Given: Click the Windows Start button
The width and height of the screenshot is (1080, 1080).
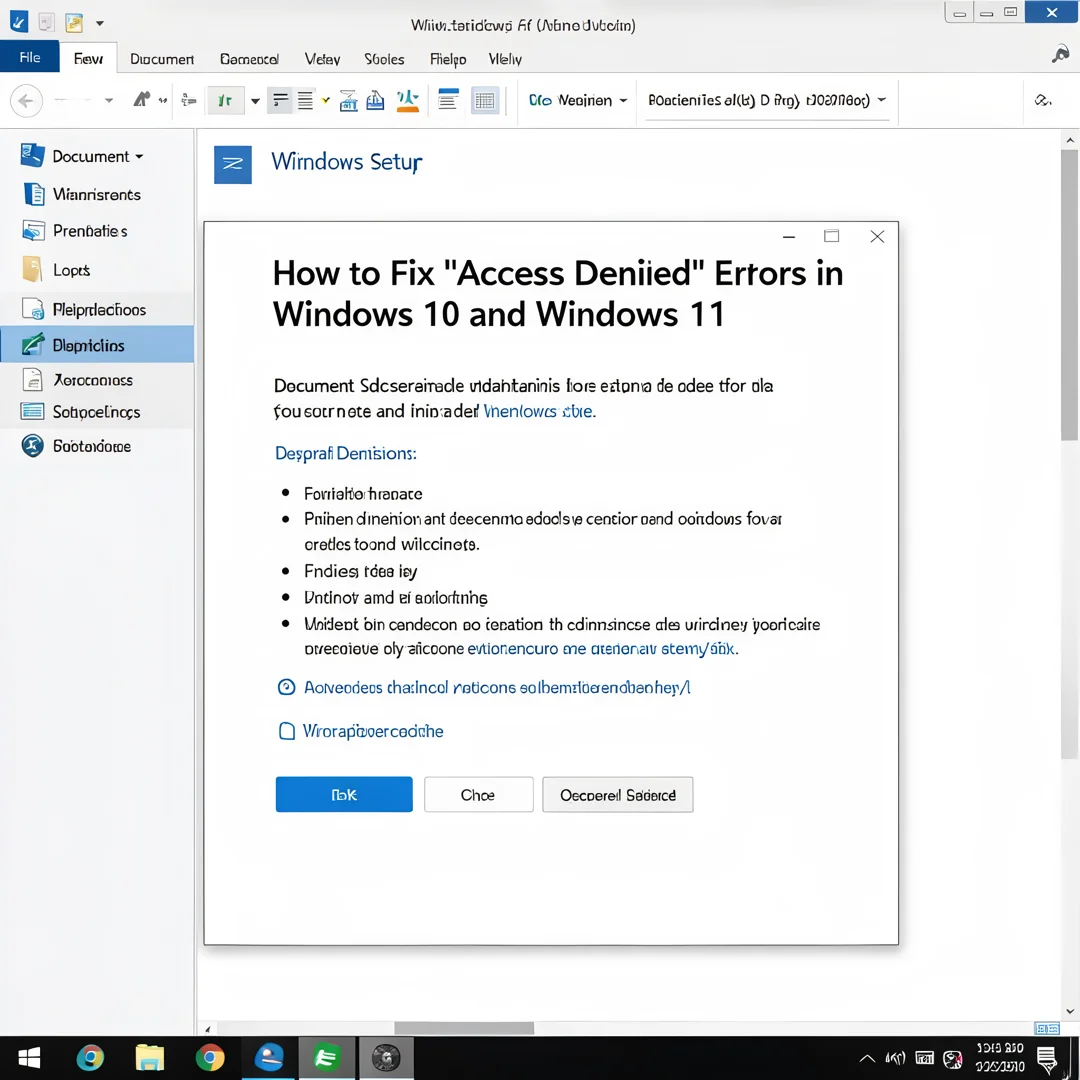Looking at the screenshot, I should 29,1058.
